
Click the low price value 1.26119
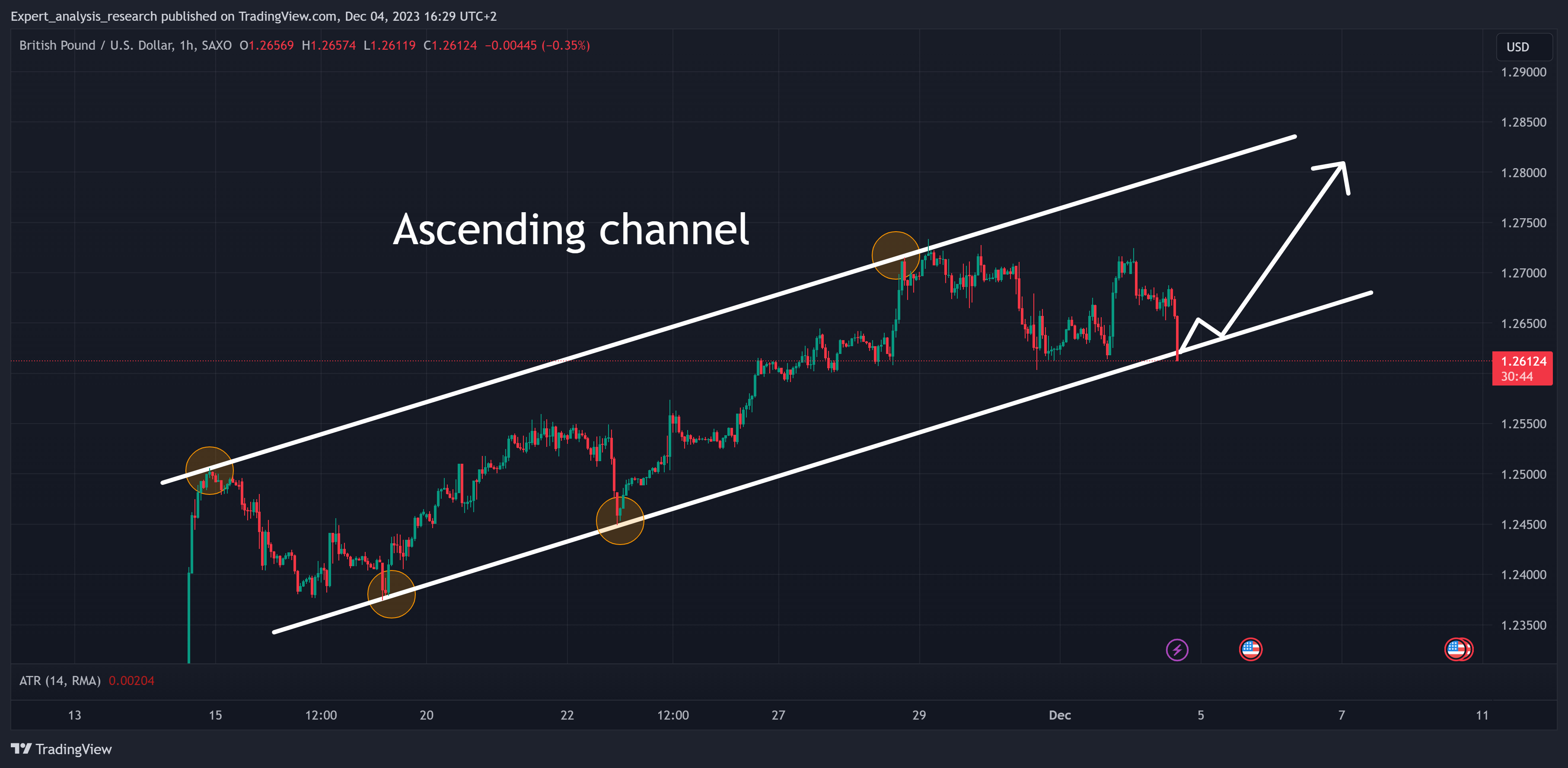click(393, 45)
